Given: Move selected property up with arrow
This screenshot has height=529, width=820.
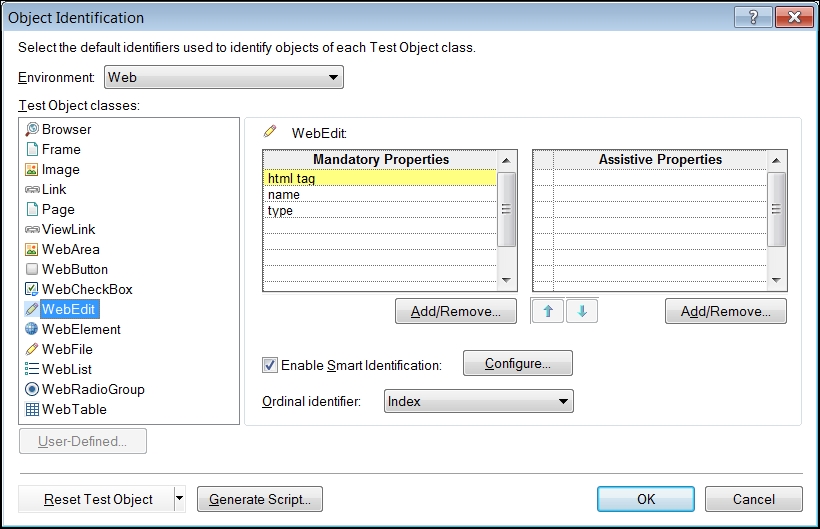Looking at the screenshot, I should point(547,311).
